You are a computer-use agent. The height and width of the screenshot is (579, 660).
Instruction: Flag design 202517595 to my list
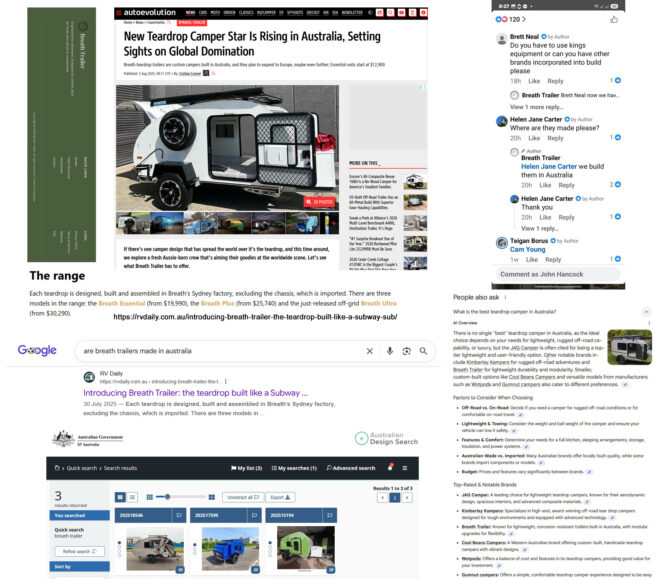click(254, 515)
